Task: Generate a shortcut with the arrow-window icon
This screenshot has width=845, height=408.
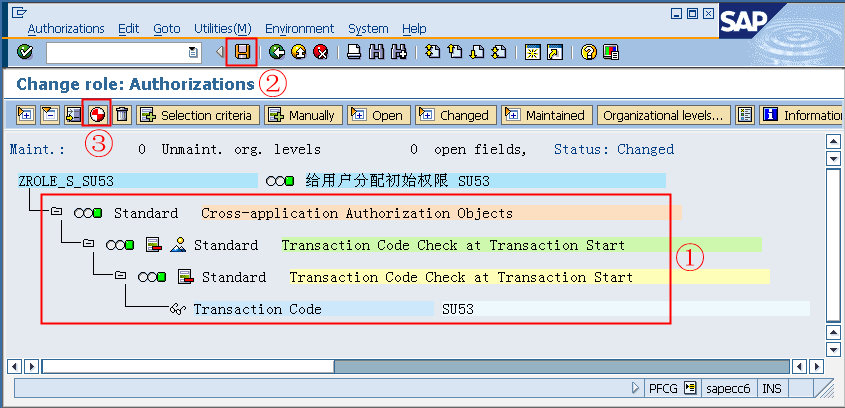Action: (555, 52)
